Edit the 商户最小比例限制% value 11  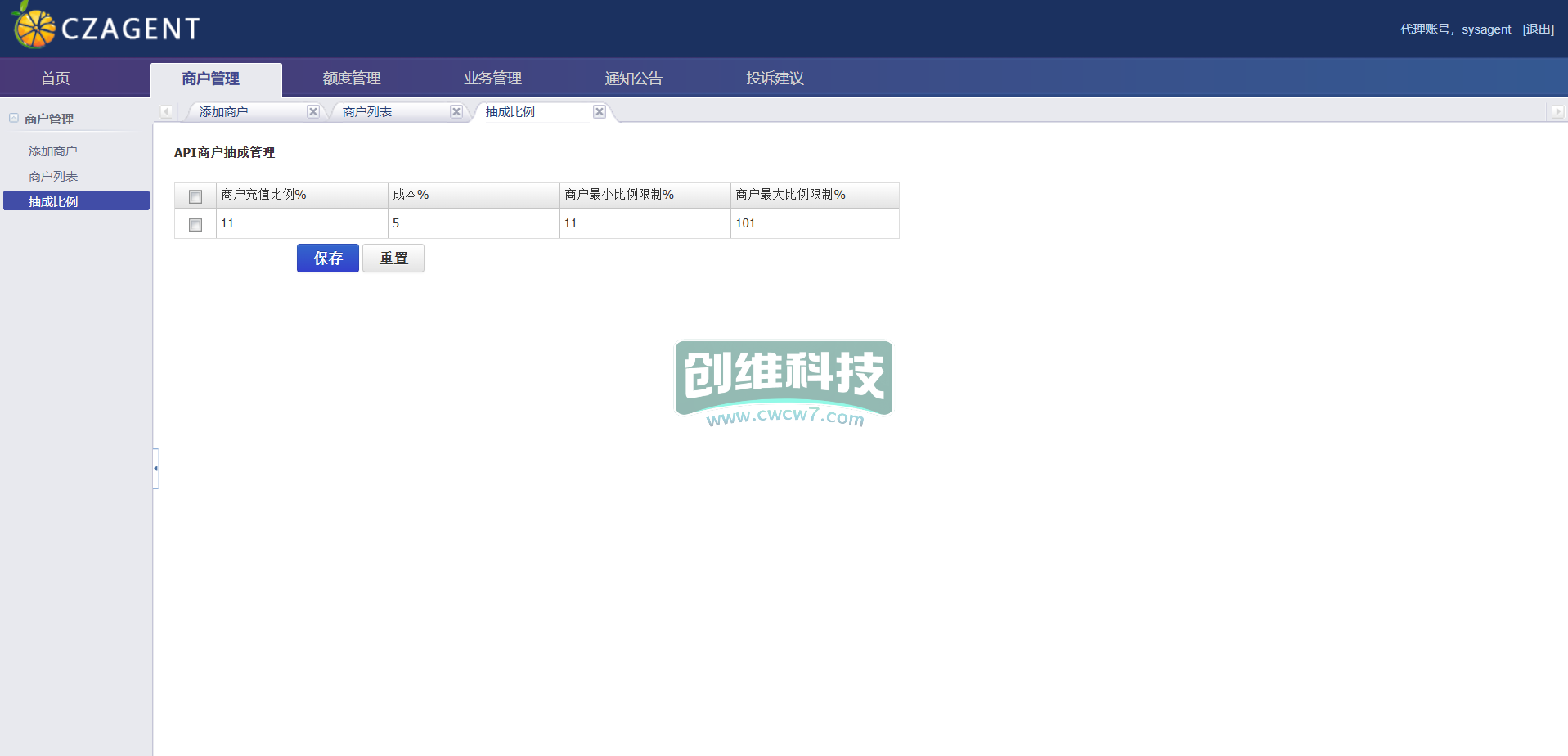point(645,223)
